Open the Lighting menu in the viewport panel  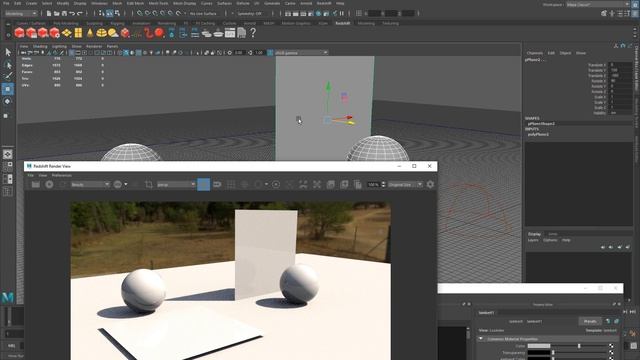[x=59, y=47]
